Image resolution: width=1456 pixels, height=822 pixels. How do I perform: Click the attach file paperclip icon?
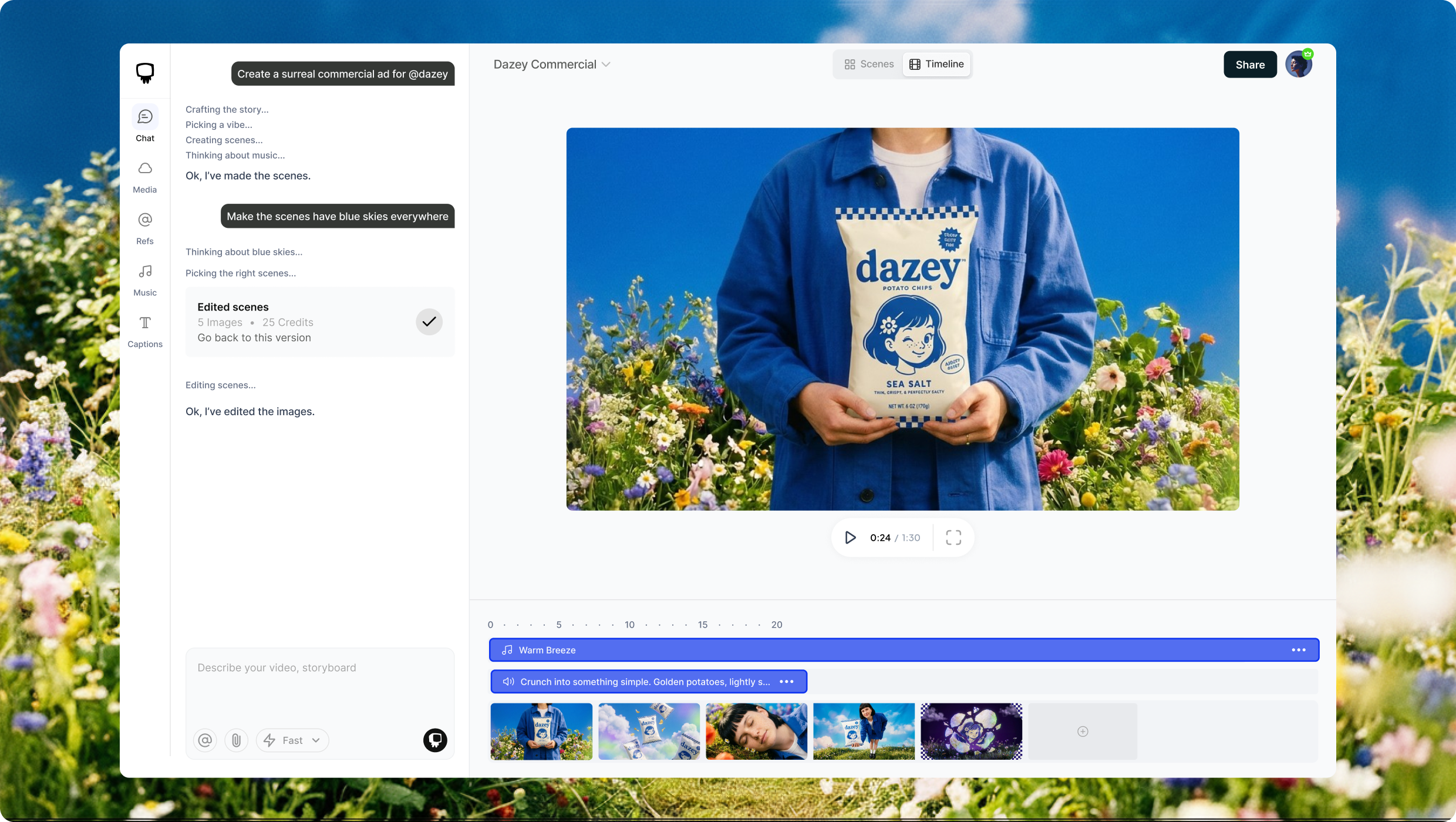tap(236, 740)
